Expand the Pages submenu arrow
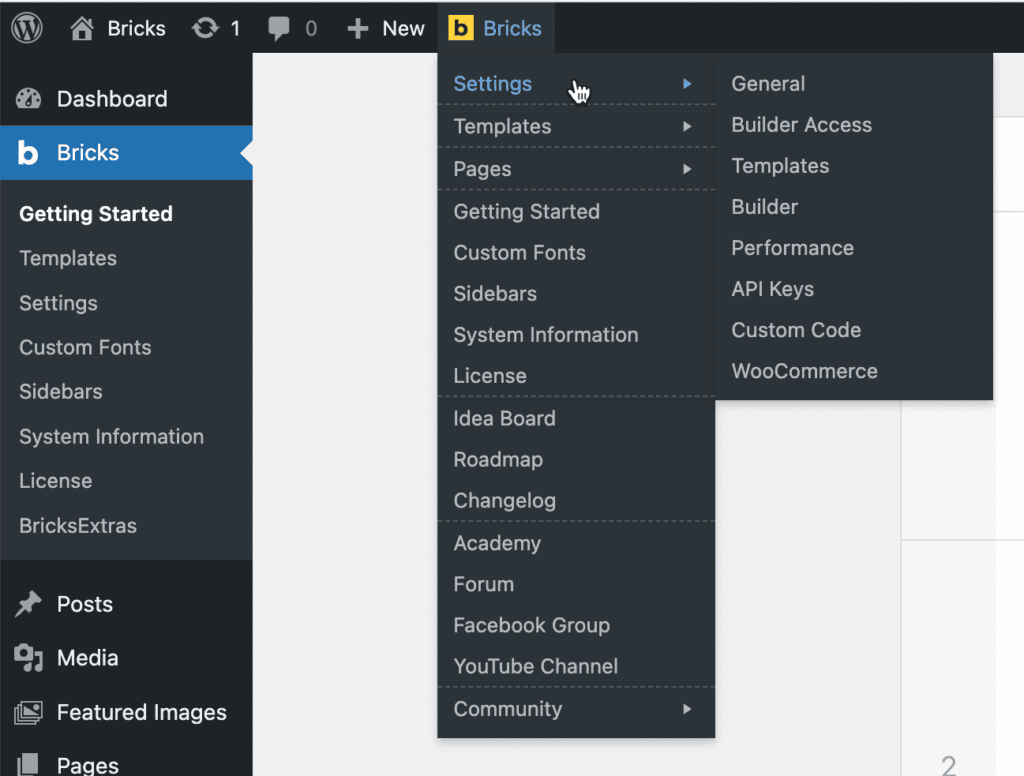The width and height of the screenshot is (1024, 776). (687, 169)
